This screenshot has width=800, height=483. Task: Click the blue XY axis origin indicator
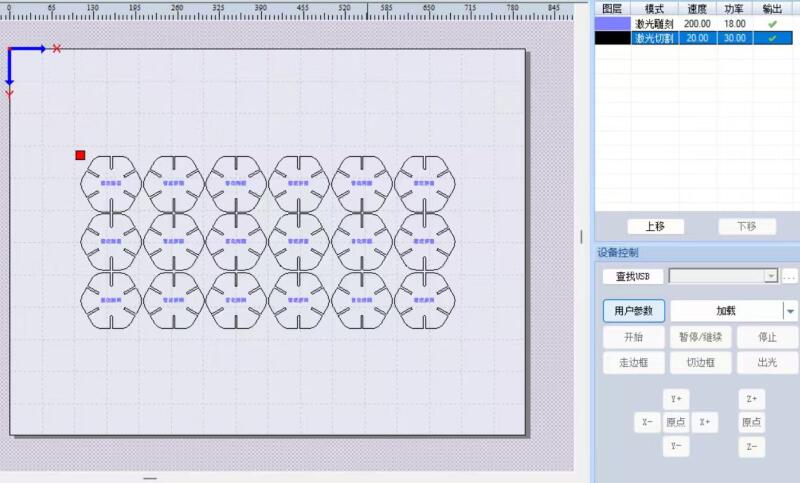point(11,50)
